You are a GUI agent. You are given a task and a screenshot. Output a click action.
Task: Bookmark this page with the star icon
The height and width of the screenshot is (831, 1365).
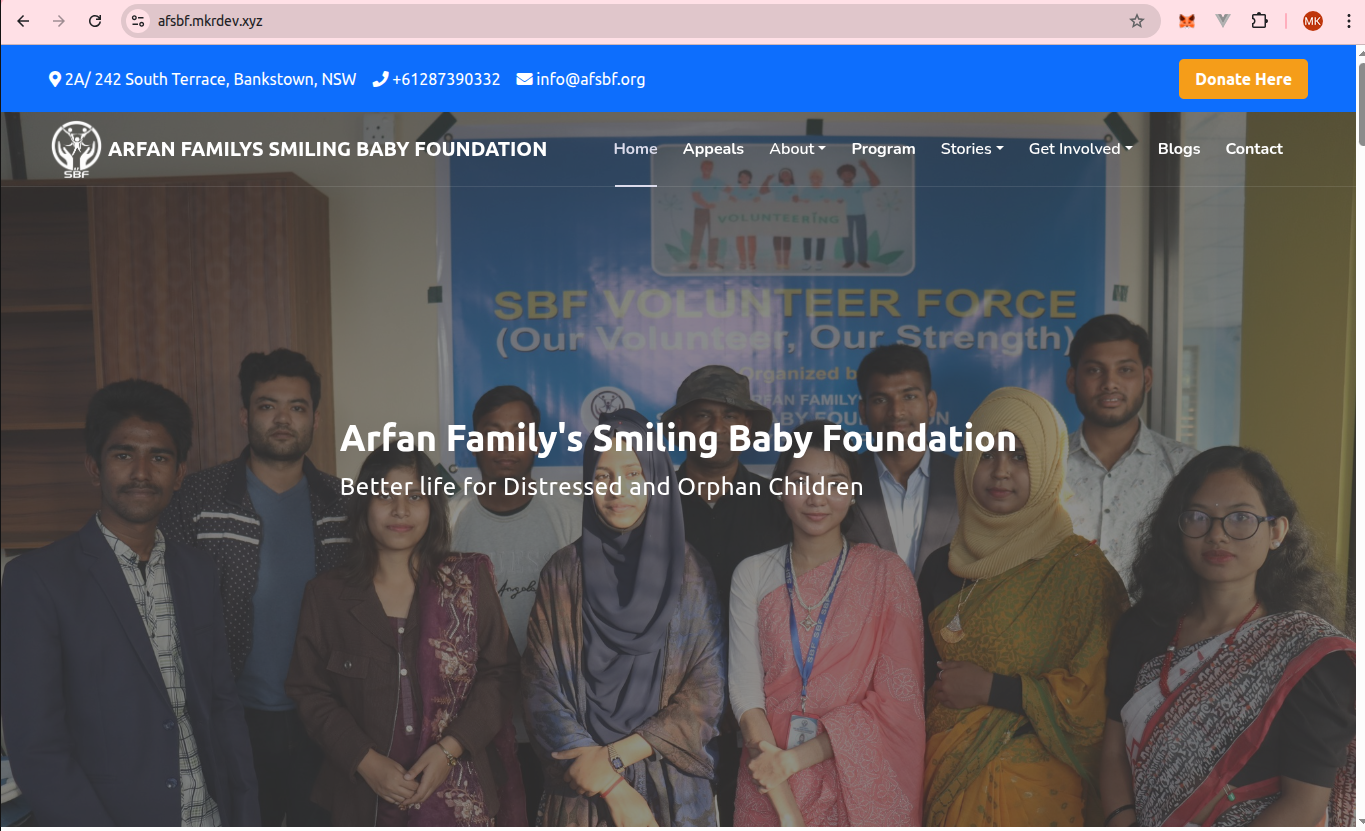coord(1137,21)
